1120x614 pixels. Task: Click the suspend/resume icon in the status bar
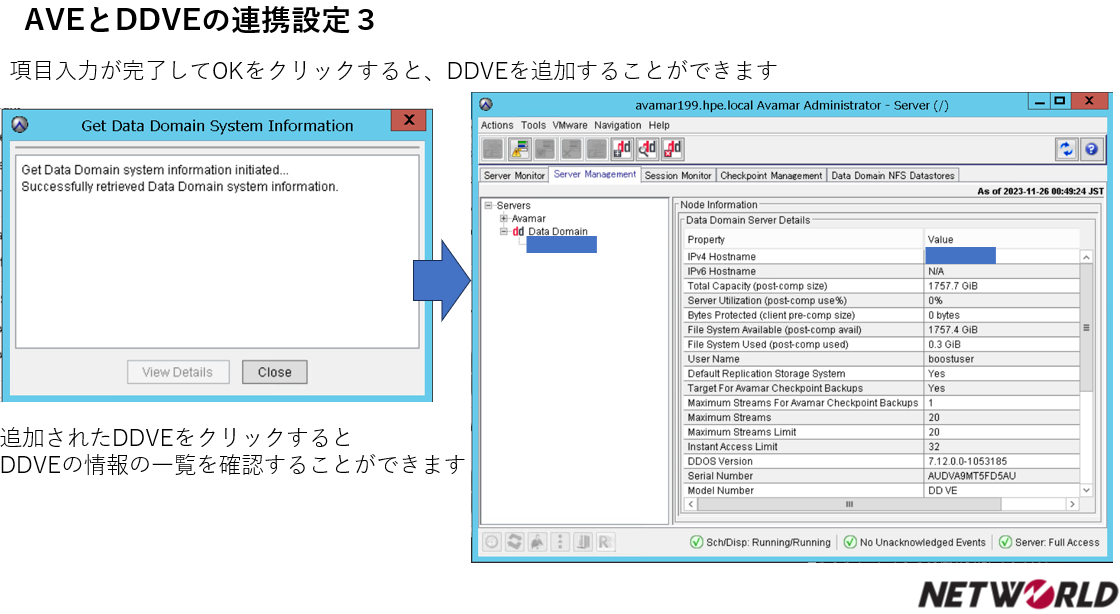tap(513, 541)
